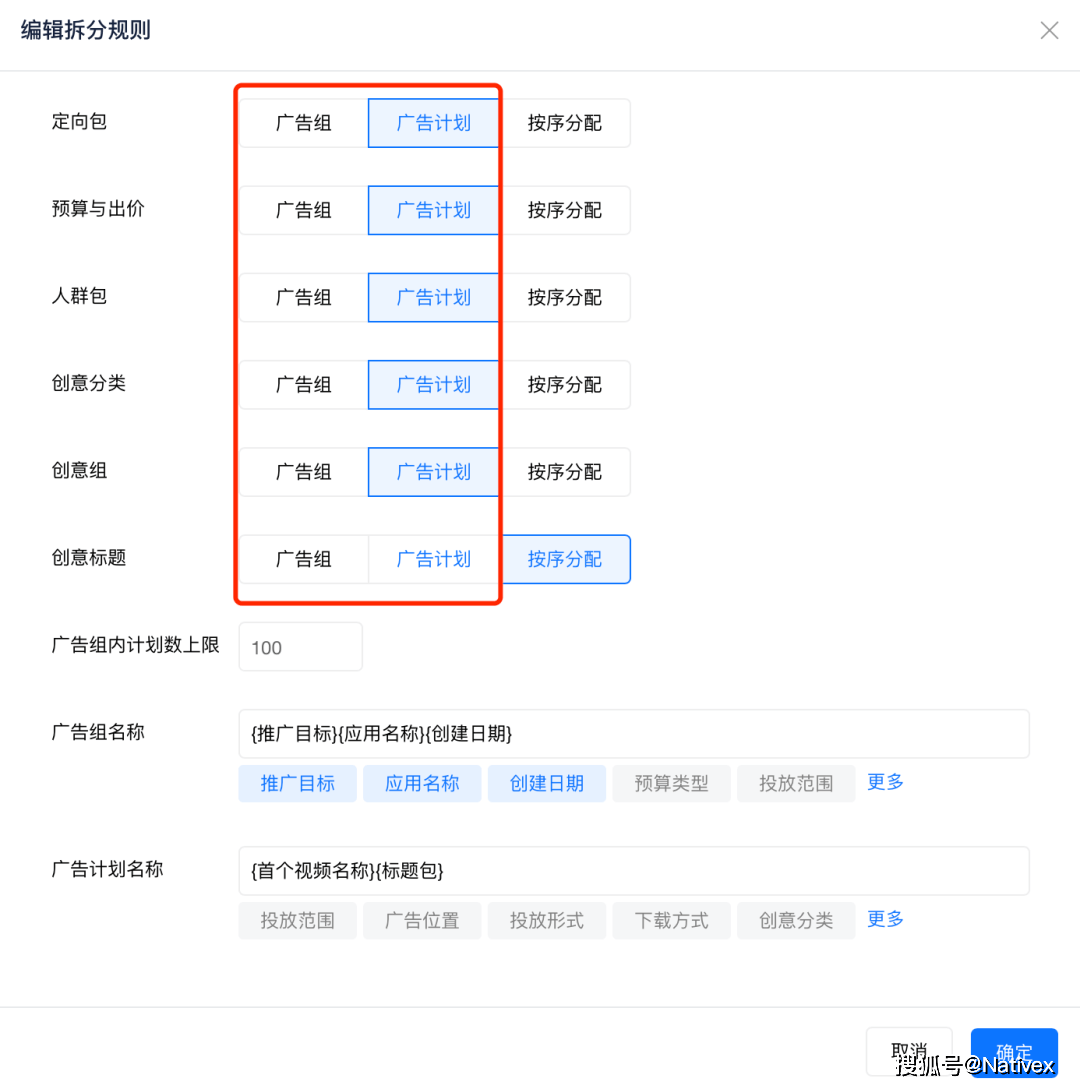This screenshot has height=1089, width=1080.
Task: Select 广告计划 for 人群包 row
Action: point(433,297)
